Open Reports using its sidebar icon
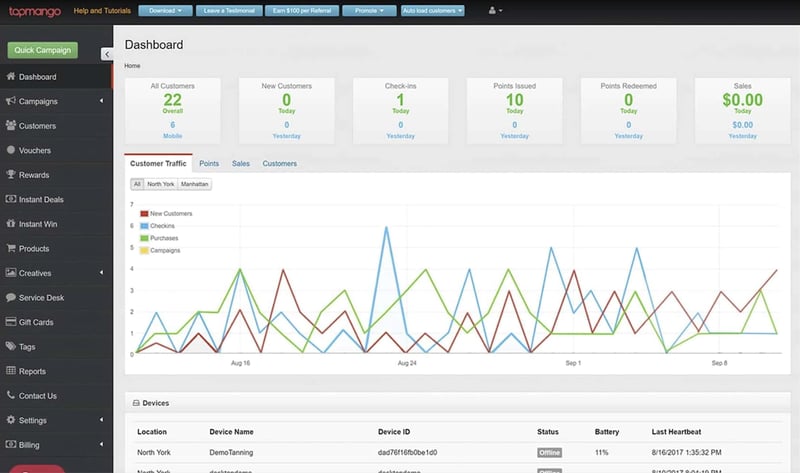Image resolution: width=800 pixels, height=473 pixels. pyautogui.click(x=11, y=371)
